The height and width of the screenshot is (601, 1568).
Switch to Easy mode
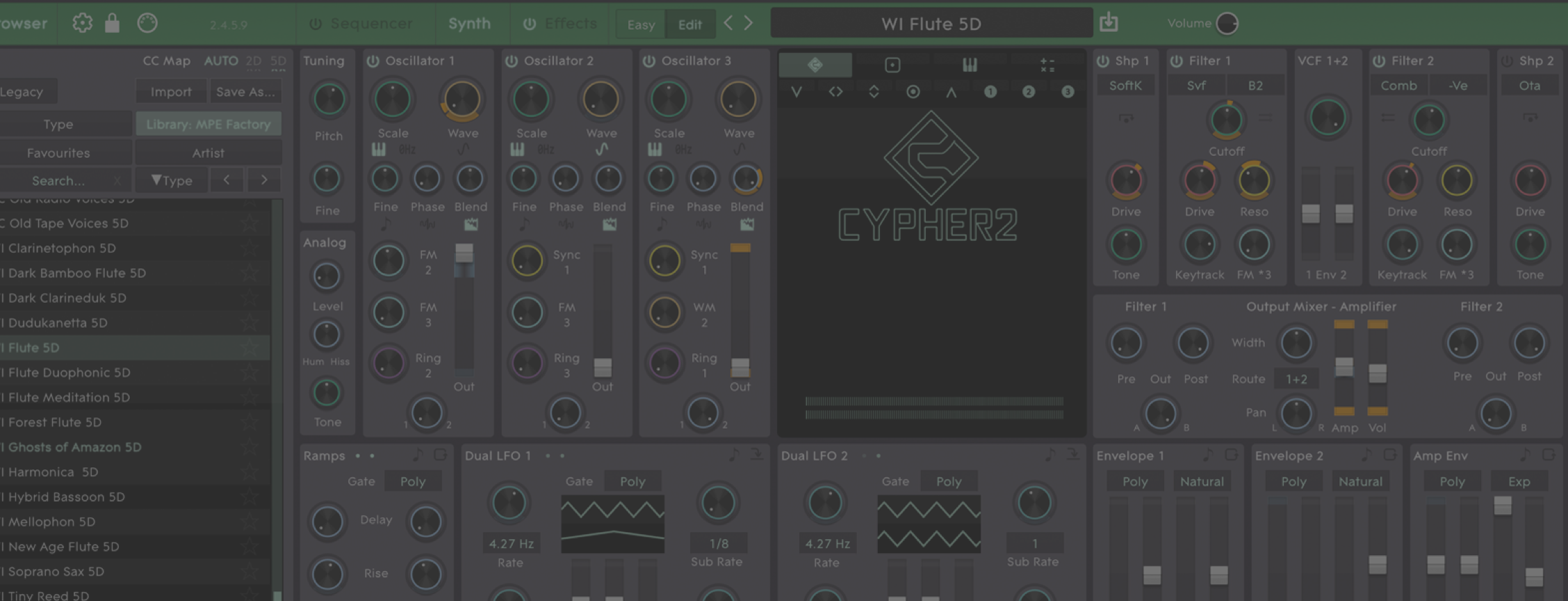(641, 24)
